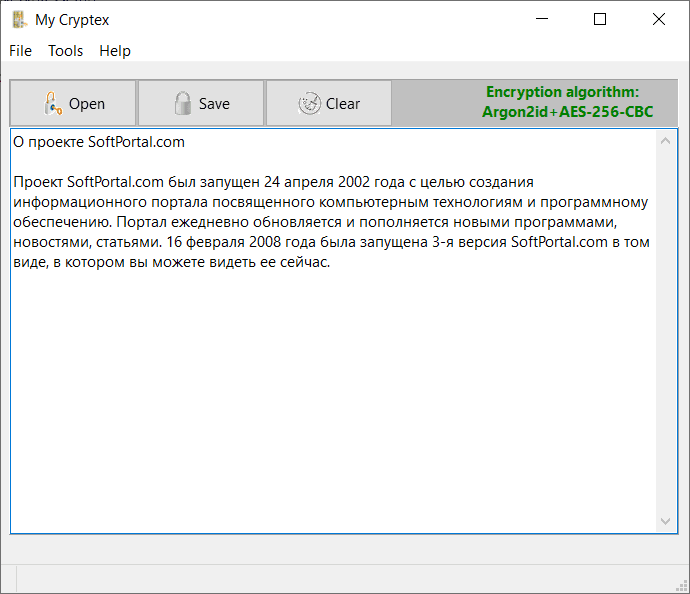Click the line 'виде, в котором вы можете видеть'
The width and height of the screenshot is (690, 594).
(x=172, y=262)
